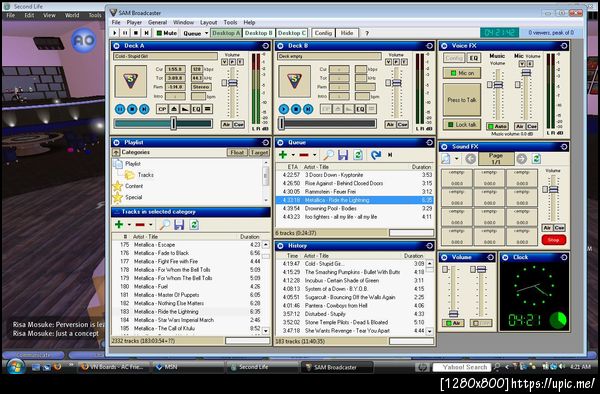Image resolution: width=600 pixels, height=394 pixels.
Task: Click the main toolbar next track button
Action: (x=146, y=33)
